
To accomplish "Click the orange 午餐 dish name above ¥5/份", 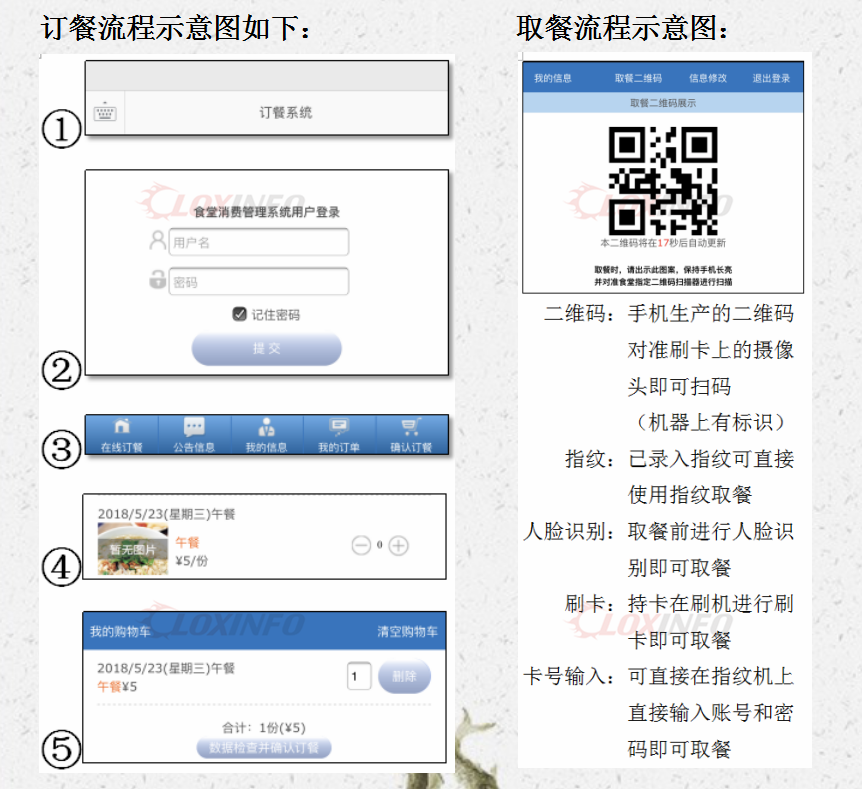I will [187, 542].
